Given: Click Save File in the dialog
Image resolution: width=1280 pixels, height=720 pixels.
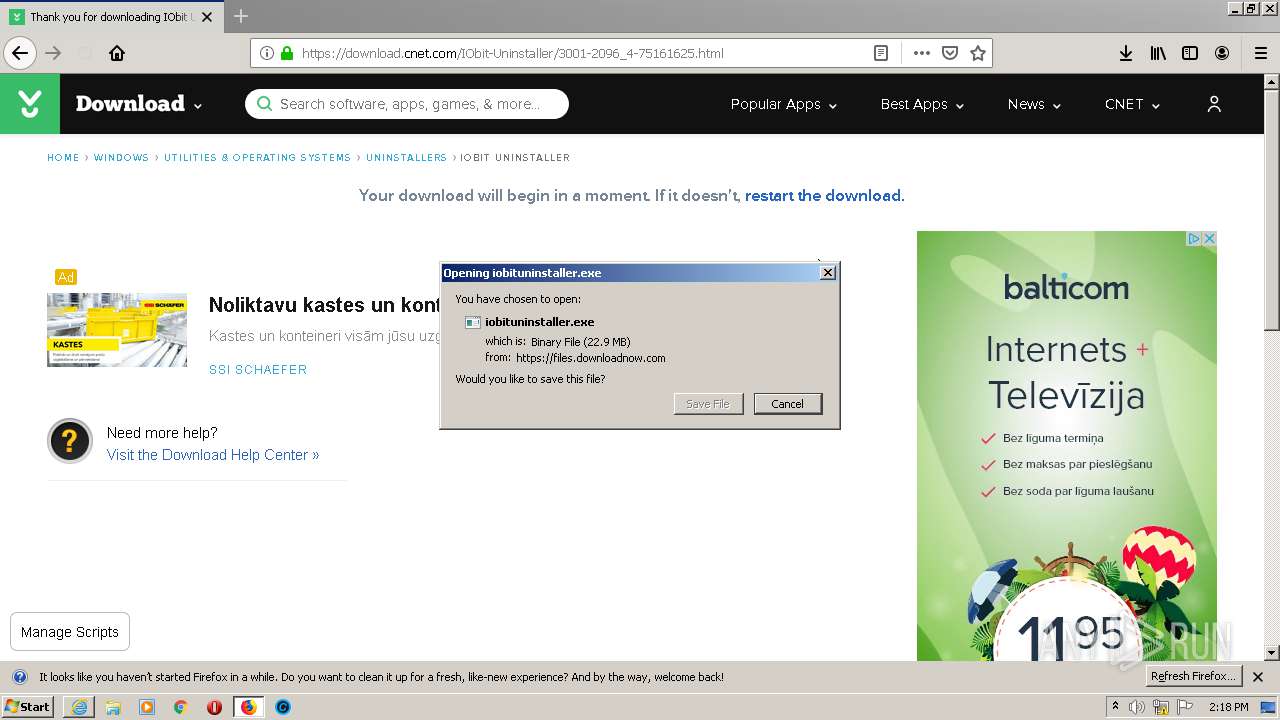Looking at the screenshot, I should (x=708, y=404).
